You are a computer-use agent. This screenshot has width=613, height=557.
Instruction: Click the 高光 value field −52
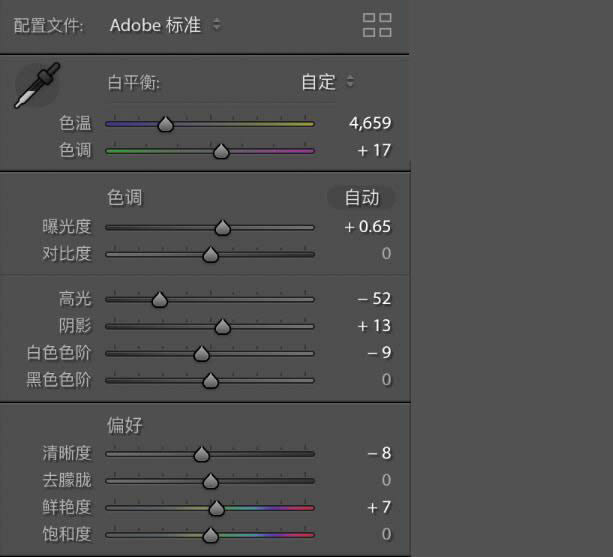coord(374,298)
